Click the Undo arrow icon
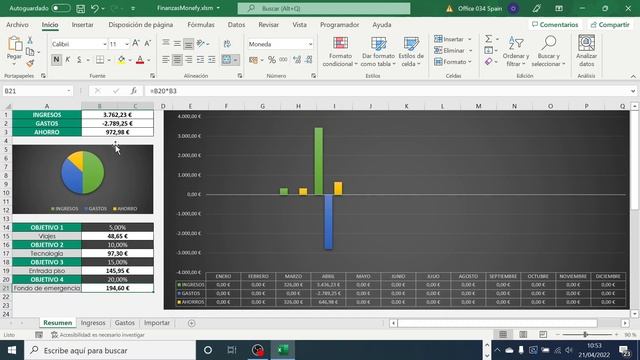 [95, 8]
